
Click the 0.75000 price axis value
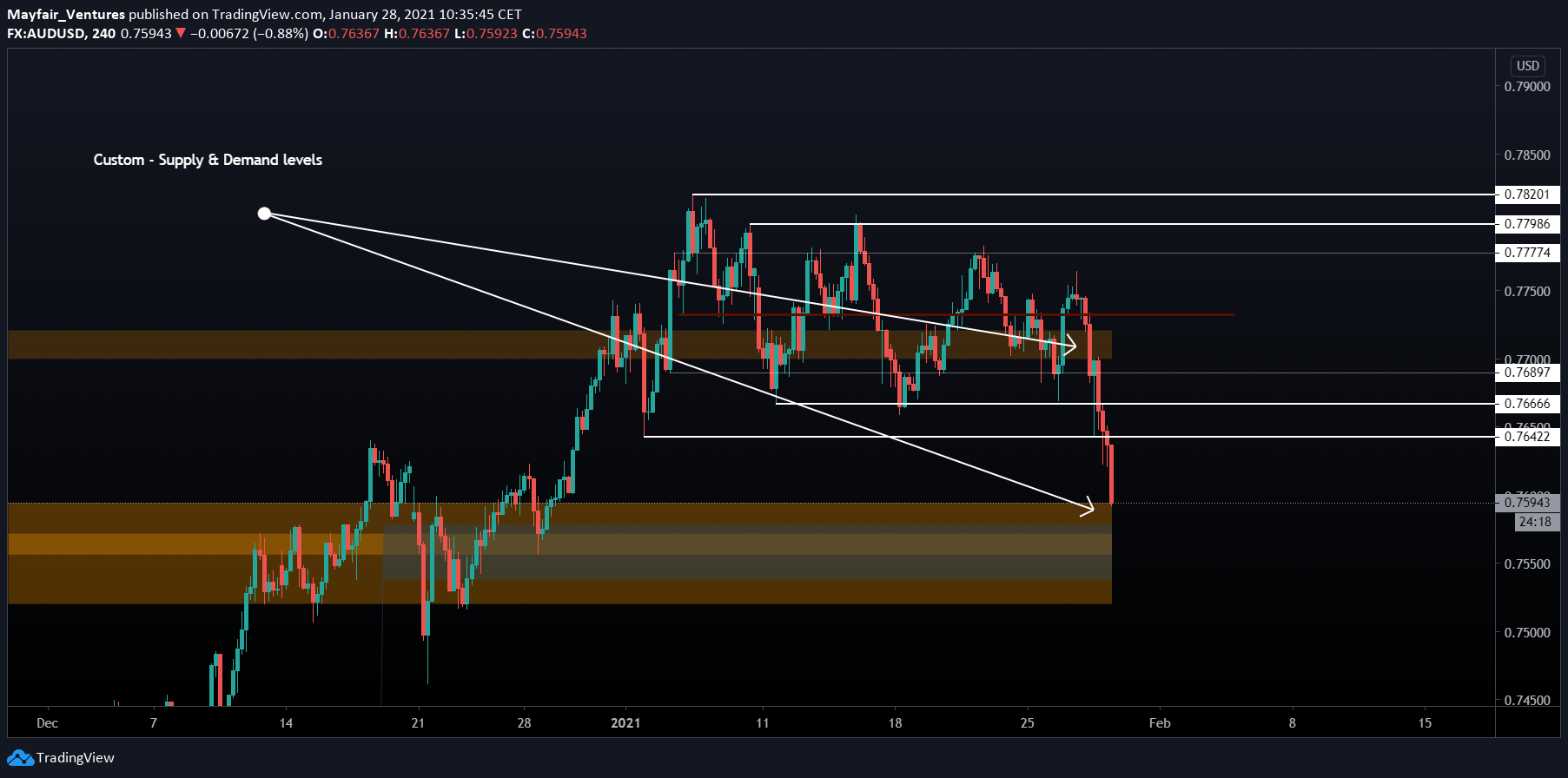click(x=1527, y=633)
